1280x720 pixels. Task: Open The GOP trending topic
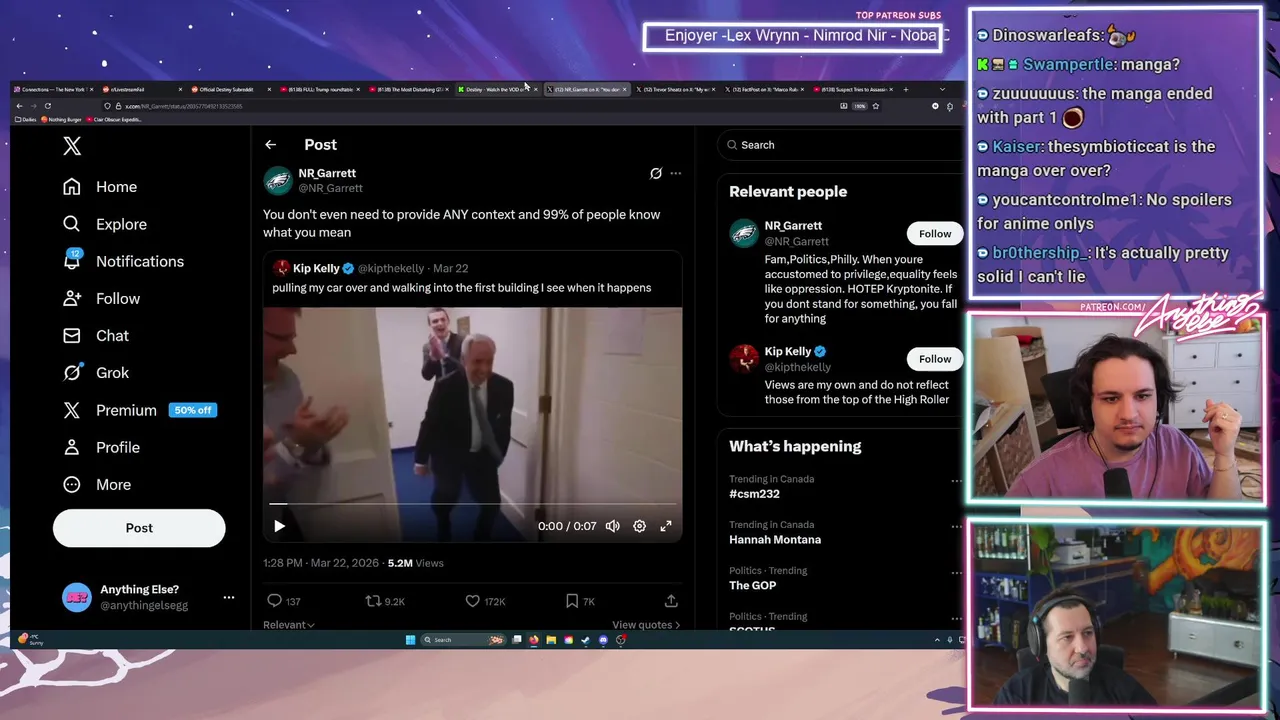click(x=752, y=586)
